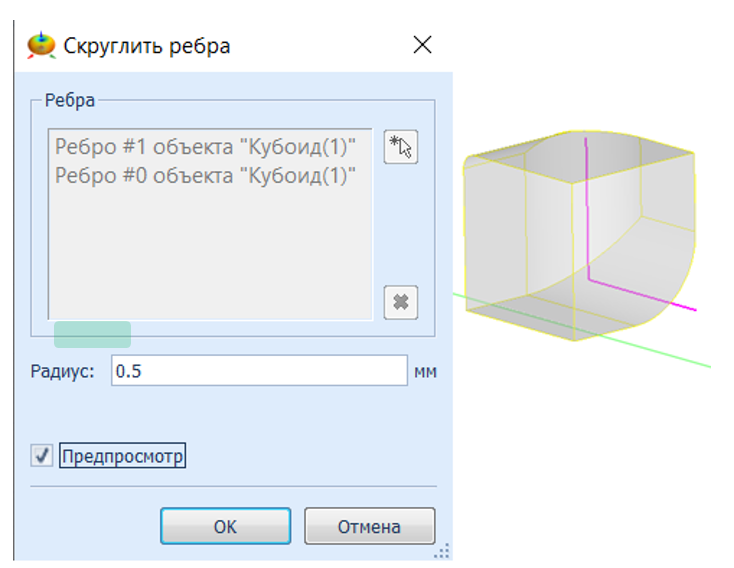Select Ребро #1 объекта Кубоид(1) in the list
The width and height of the screenshot is (734, 568).
[205, 146]
